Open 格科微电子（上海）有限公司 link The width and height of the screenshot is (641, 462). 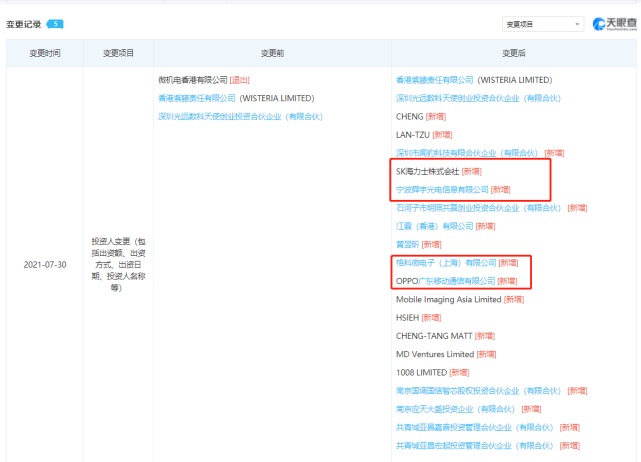click(x=446, y=262)
